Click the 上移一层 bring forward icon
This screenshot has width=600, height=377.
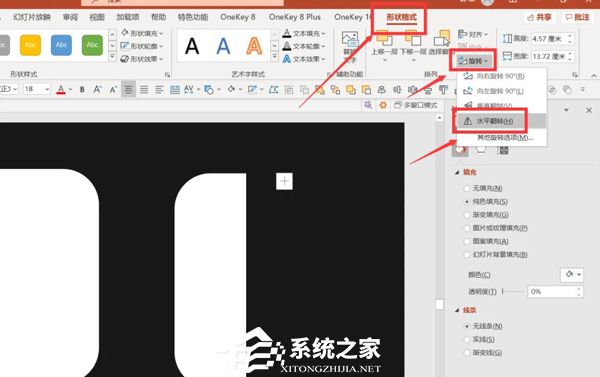(384, 39)
